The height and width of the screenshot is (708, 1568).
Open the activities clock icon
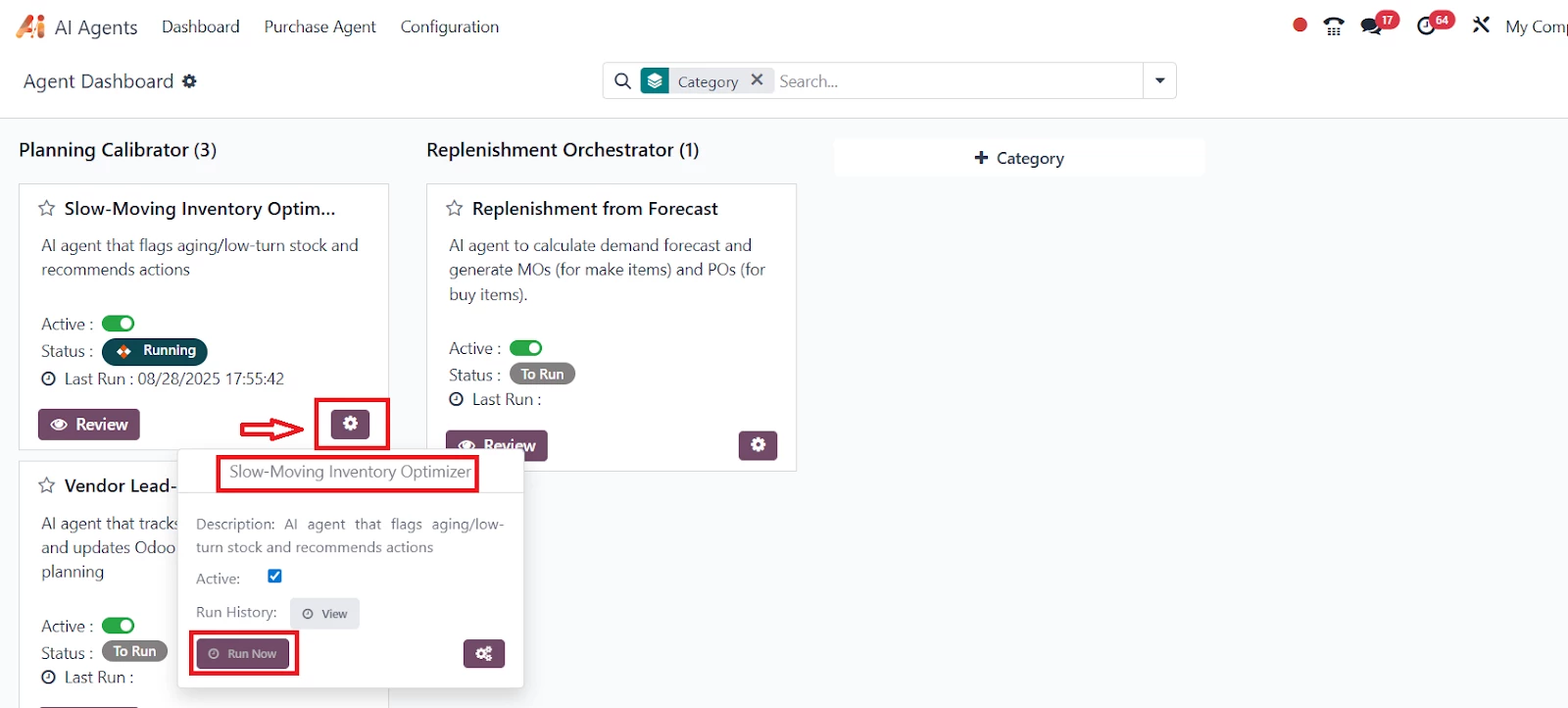click(x=1427, y=26)
